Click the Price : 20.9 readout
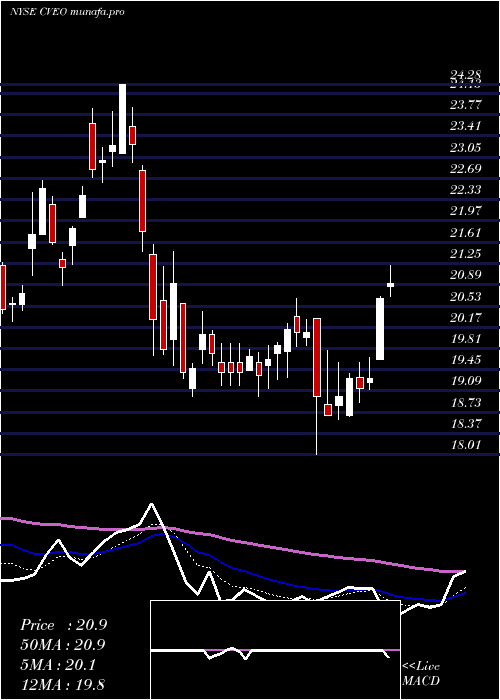The width and height of the screenshot is (500, 700). click(x=63, y=625)
